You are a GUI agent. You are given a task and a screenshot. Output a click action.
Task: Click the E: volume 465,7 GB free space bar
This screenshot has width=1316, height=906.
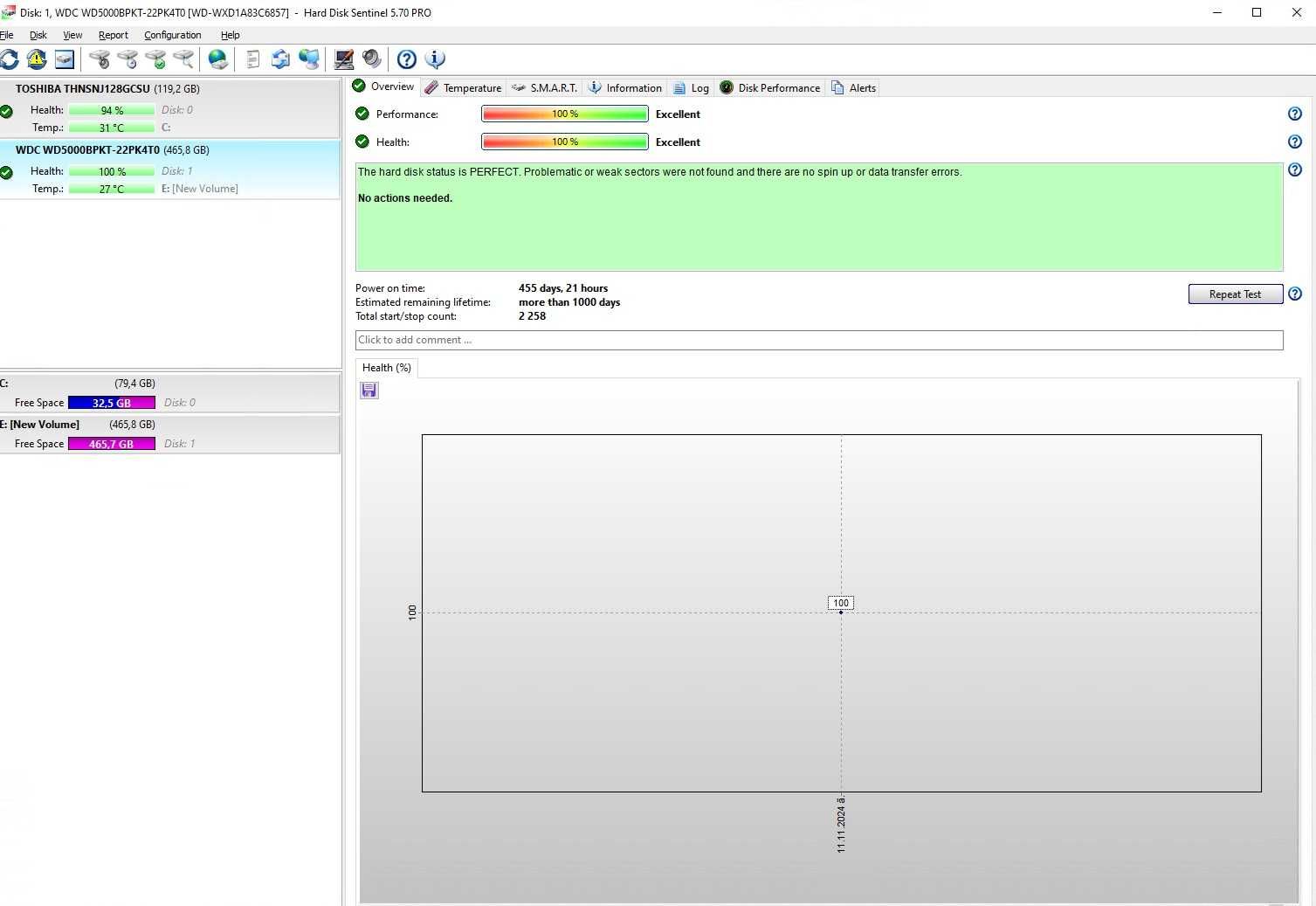112,444
